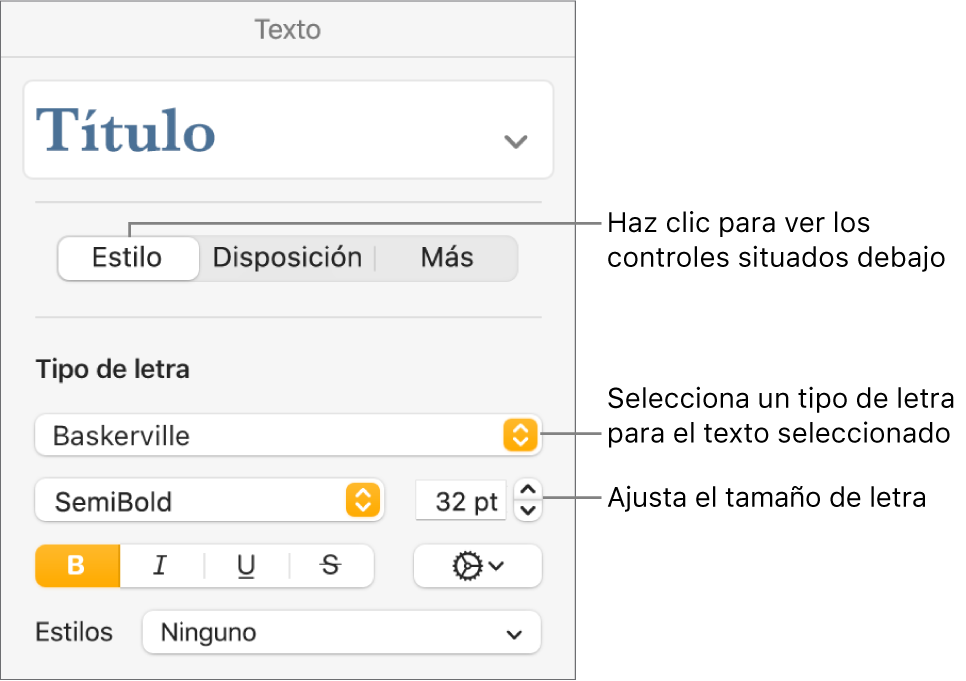Open the Título paragraph style dropdown
Viewport: 966px width, 681px height.
tap(288, 130)
